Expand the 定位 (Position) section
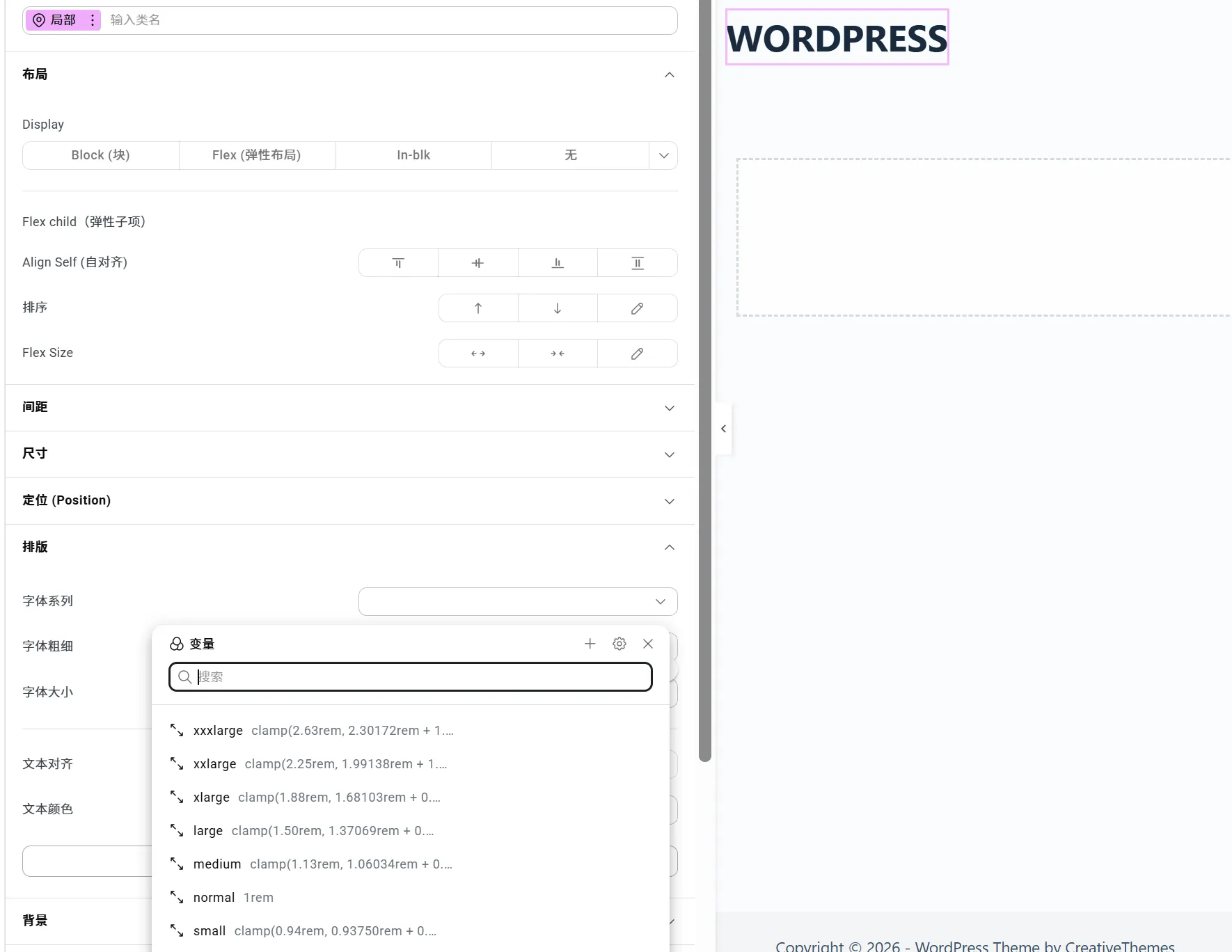This screenshot has width=1232, height=952. click(x=349, y=501)
